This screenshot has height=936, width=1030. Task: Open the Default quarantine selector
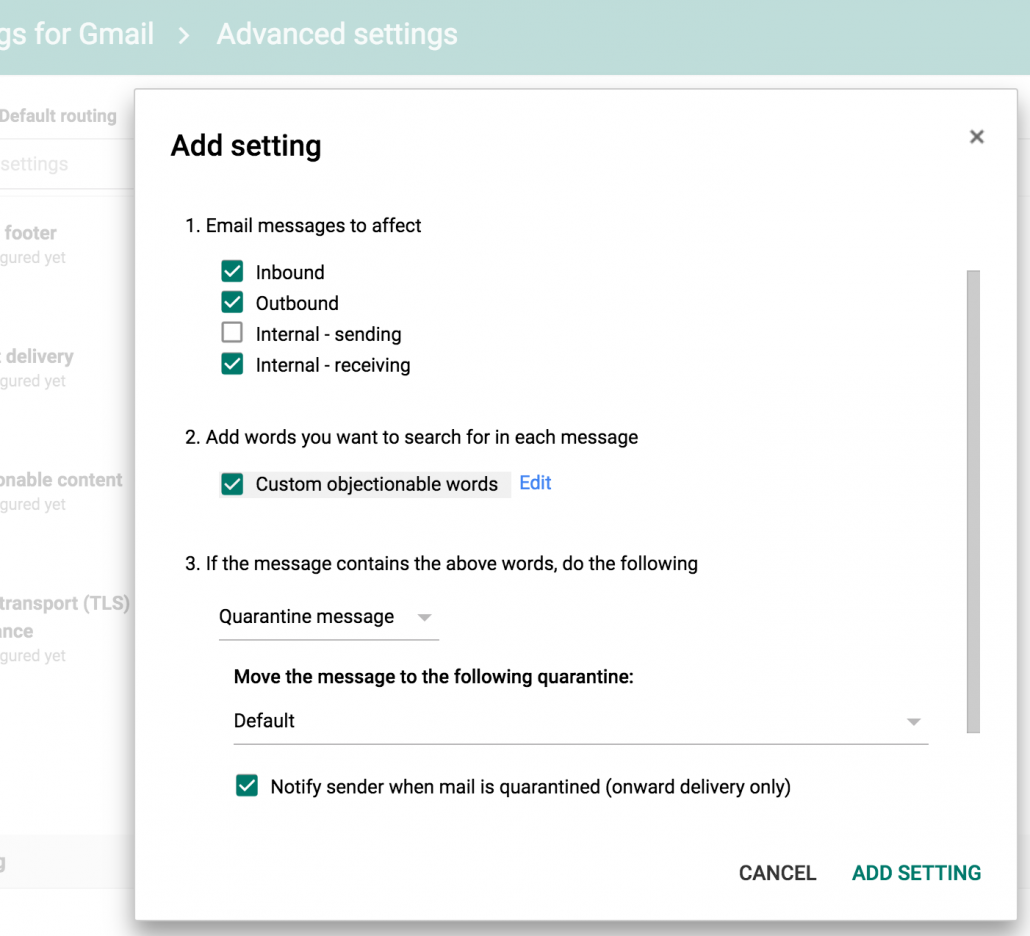pos(580,721)
